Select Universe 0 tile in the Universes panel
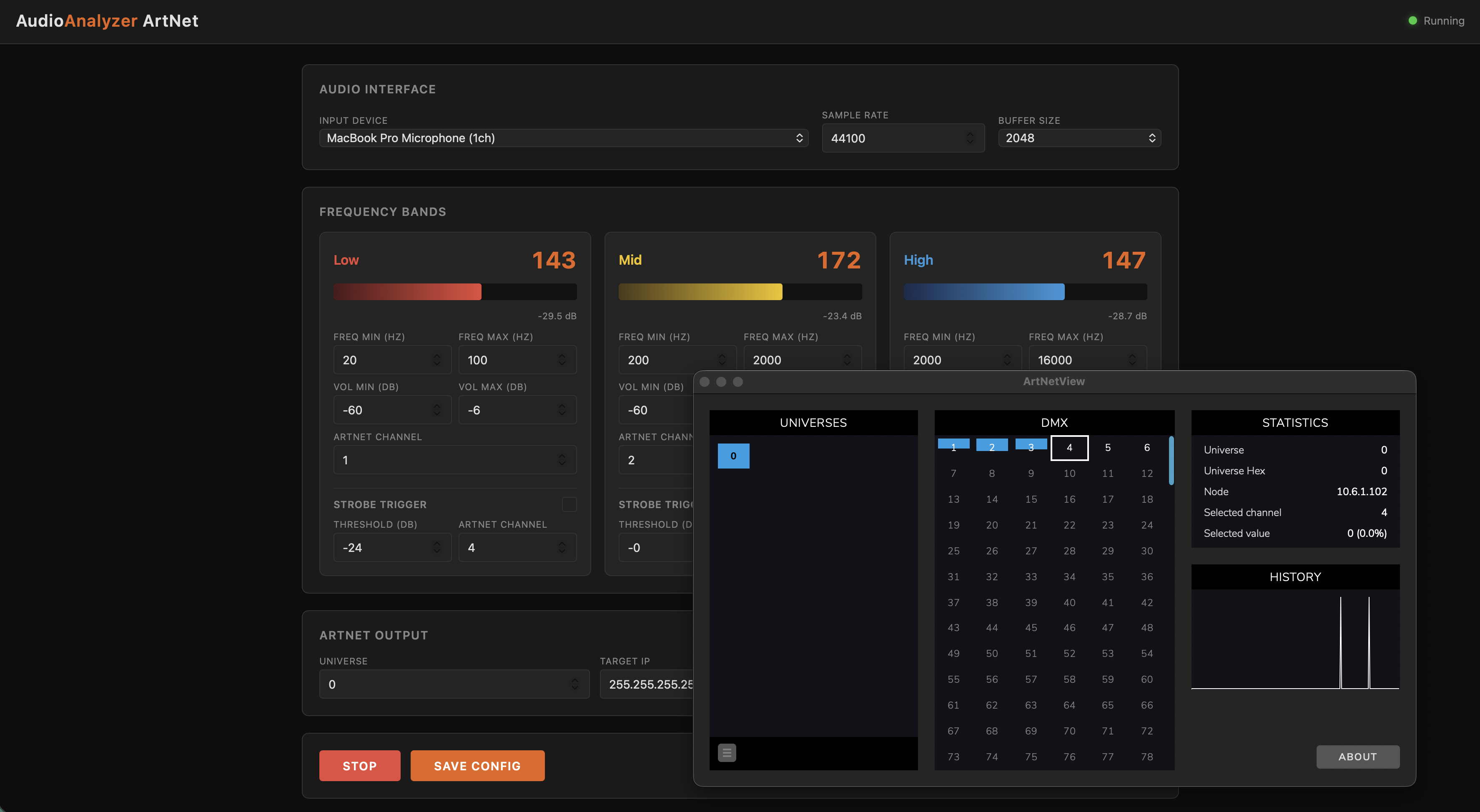The height and width of the screenshot is (812, 1480). [734, 455]
